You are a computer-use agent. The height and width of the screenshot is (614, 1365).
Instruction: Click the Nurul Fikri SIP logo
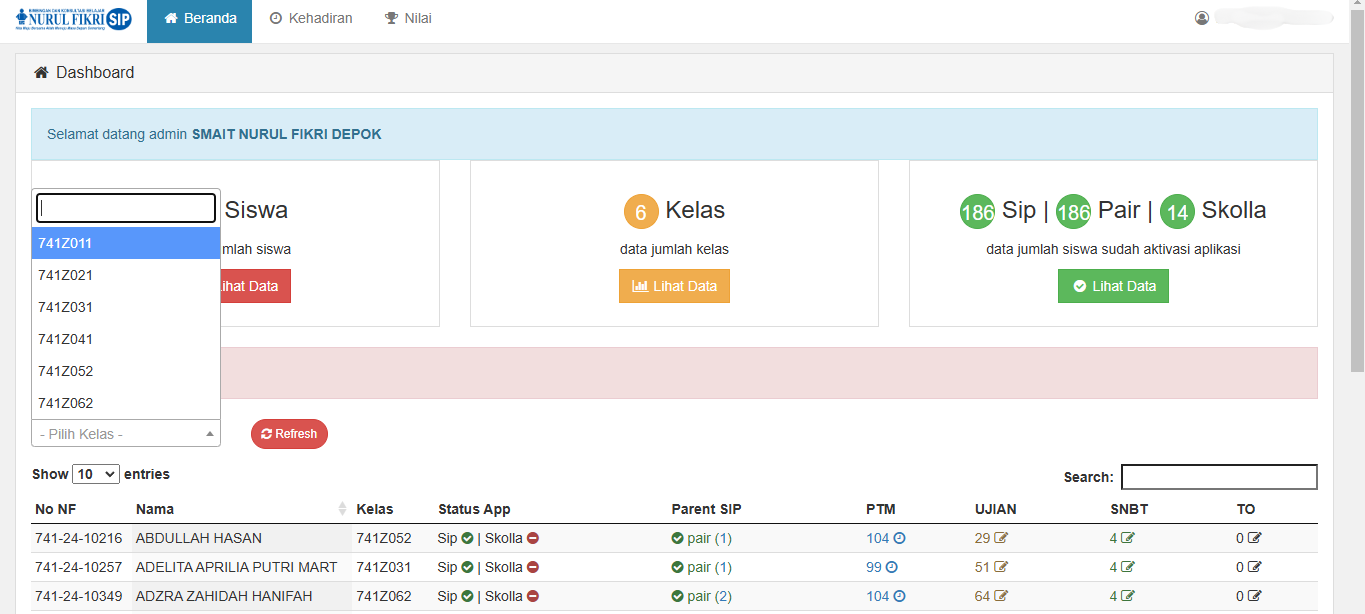point(73,20)
